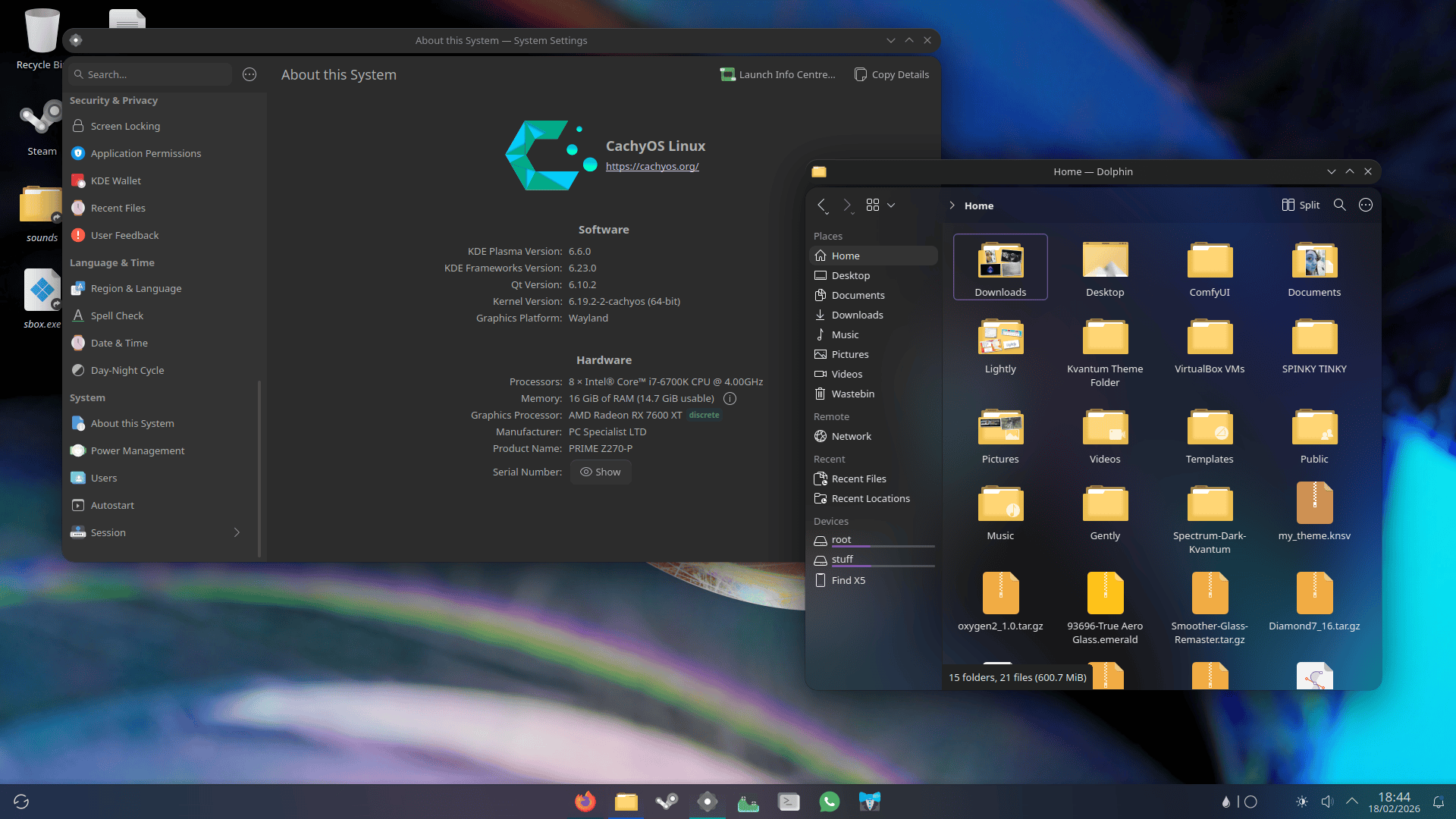This screenshot has height=819, width=1456.
Task: Click Copy Details button
Action: tap(892, 74)
